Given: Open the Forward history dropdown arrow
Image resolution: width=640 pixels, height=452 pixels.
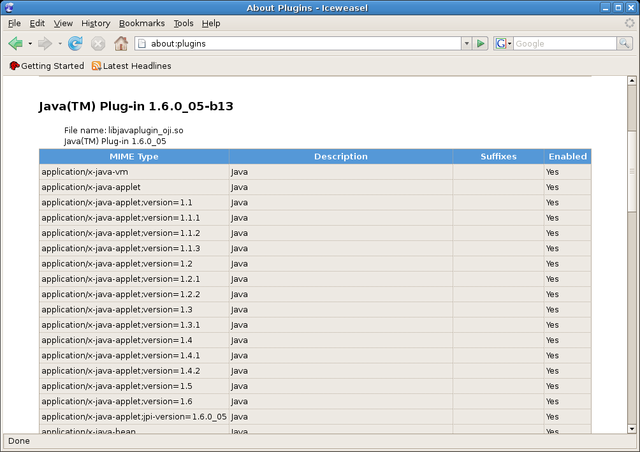Looking at the screenshot, I should [60, 43].
